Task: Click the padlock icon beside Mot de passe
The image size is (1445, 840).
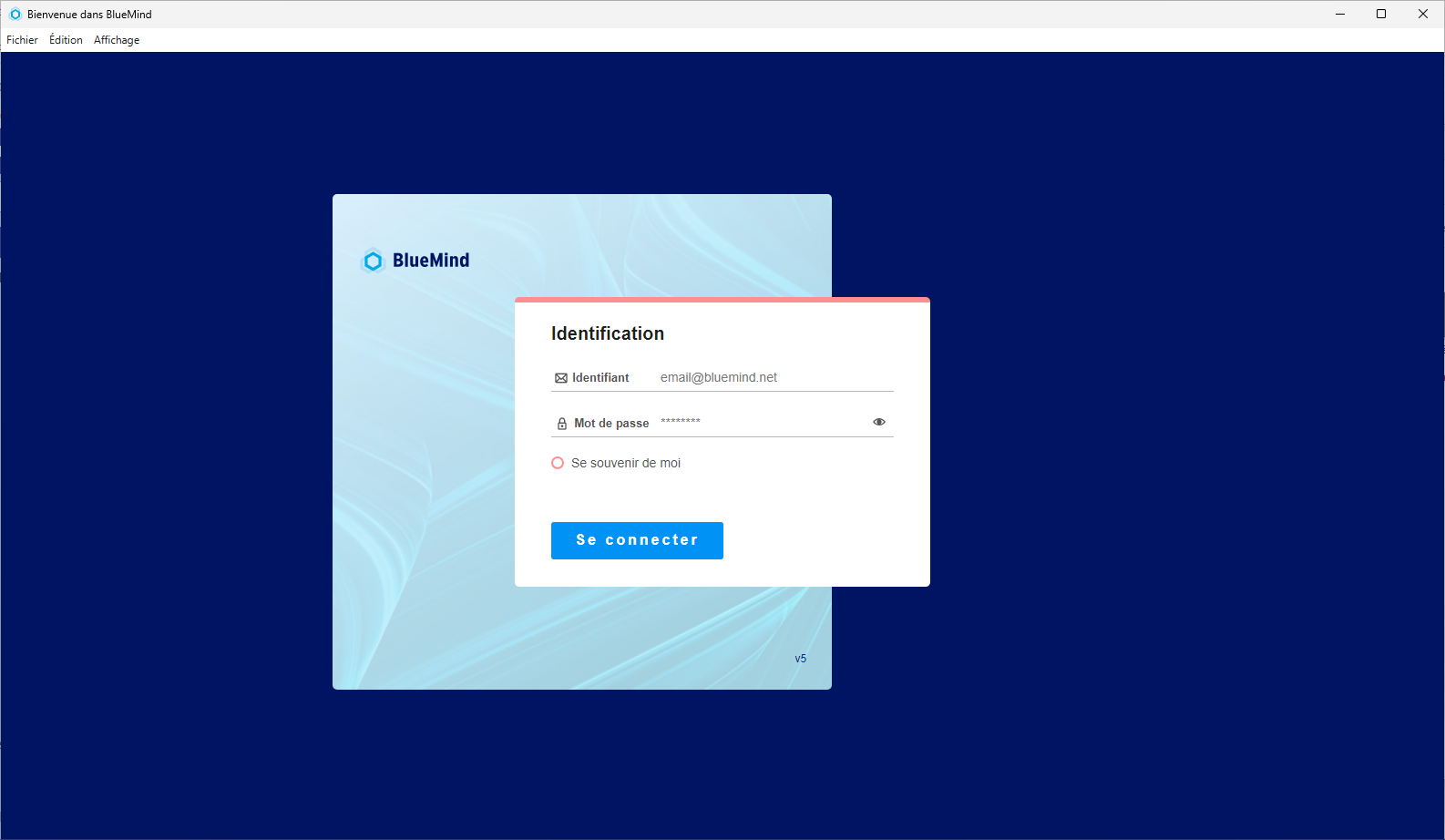Action: (x=562, y=424)
